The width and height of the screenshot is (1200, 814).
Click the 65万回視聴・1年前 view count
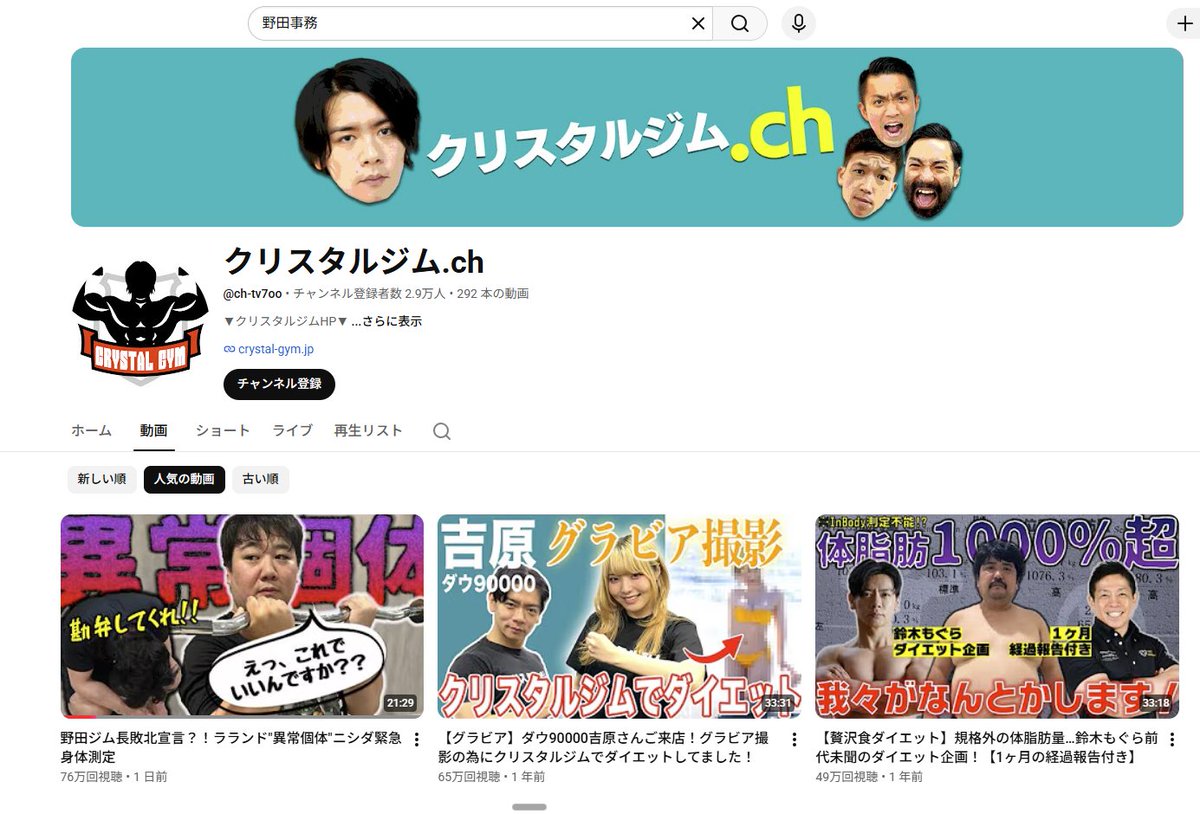(491, 776)
